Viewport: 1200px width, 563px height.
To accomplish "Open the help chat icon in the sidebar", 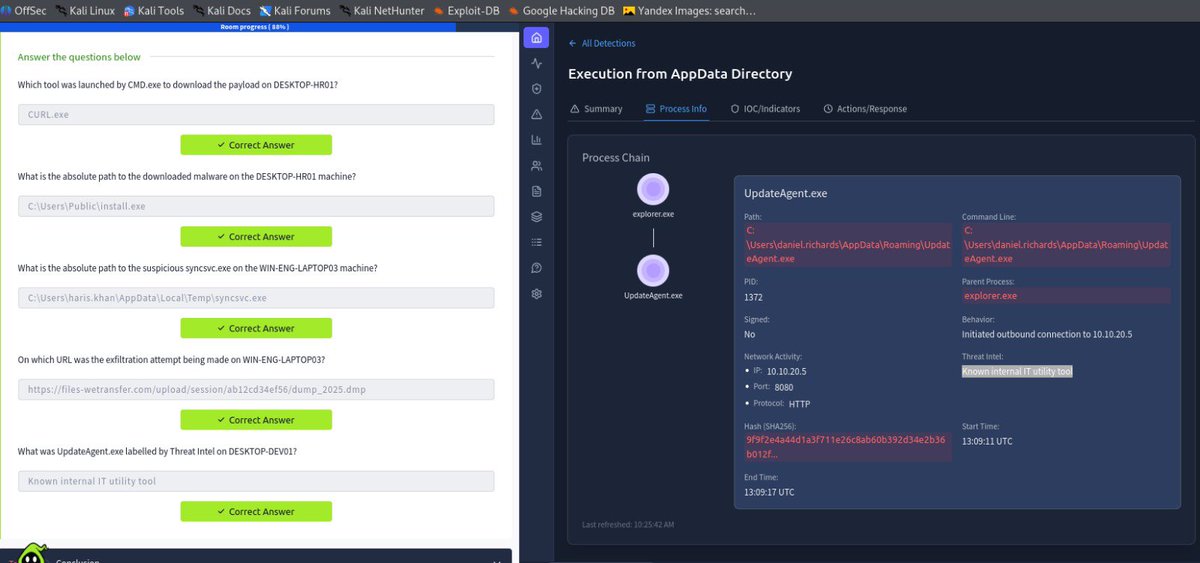I will point(537,268).
